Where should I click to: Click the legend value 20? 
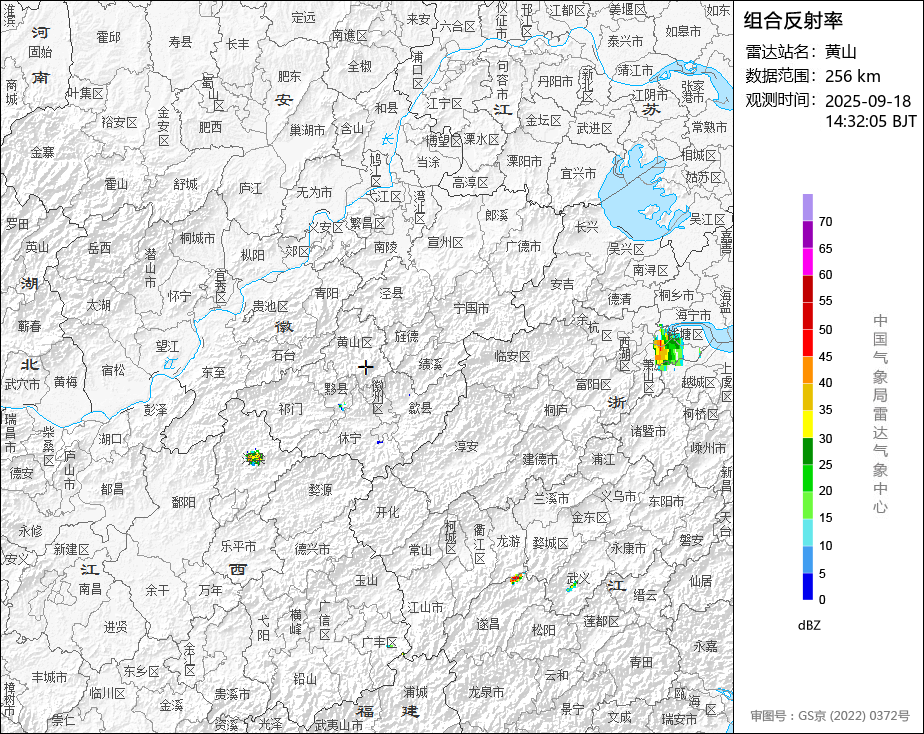826,491
